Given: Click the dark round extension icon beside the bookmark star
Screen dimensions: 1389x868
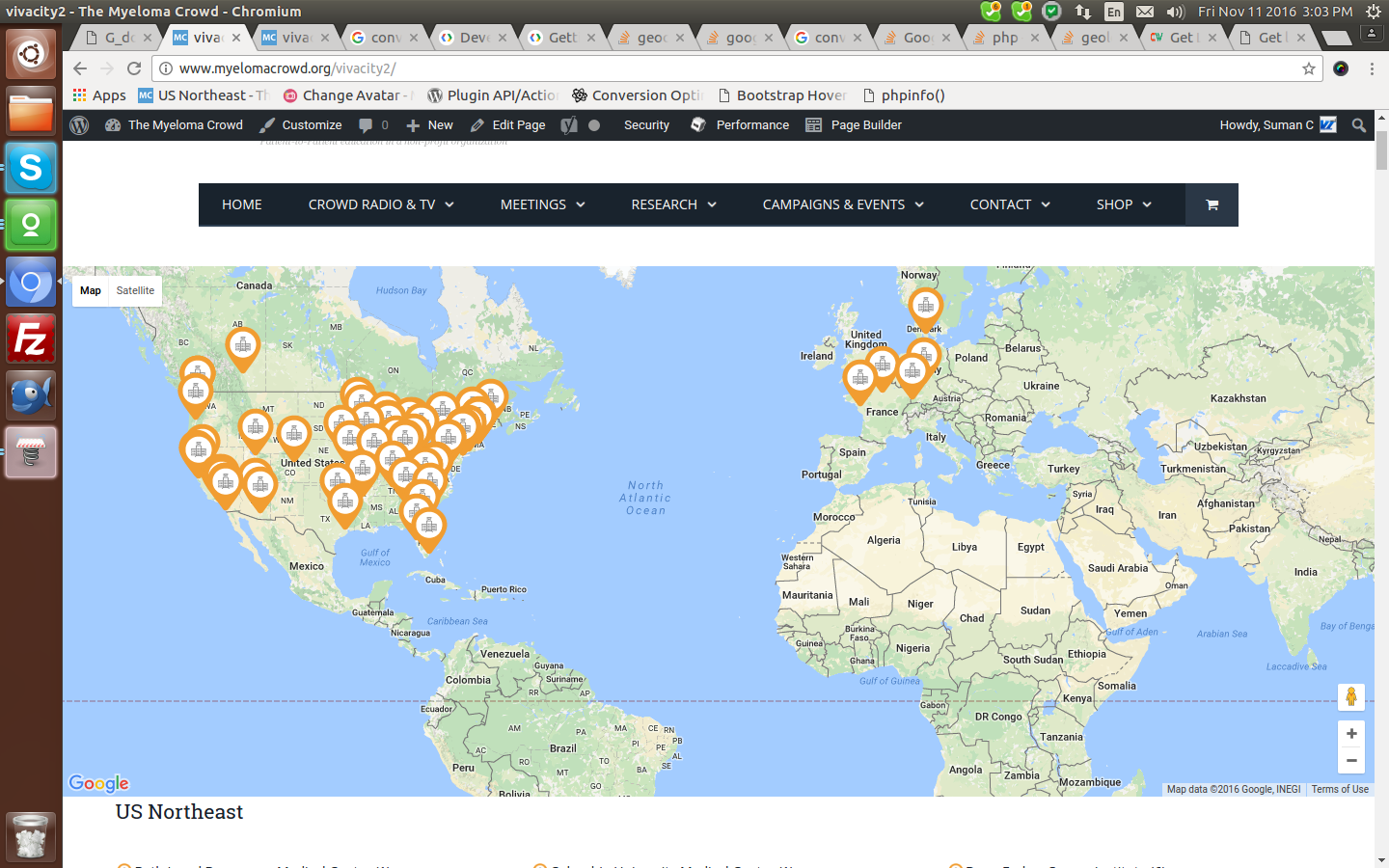Looking at the screenshot, I should pos(1341,68).
